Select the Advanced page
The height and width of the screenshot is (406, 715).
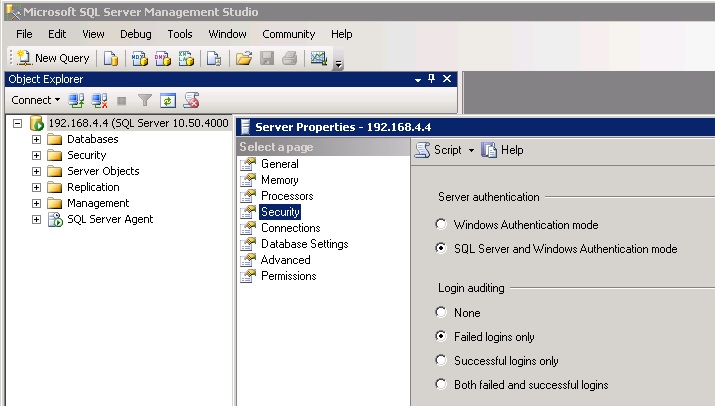point(285,260)
